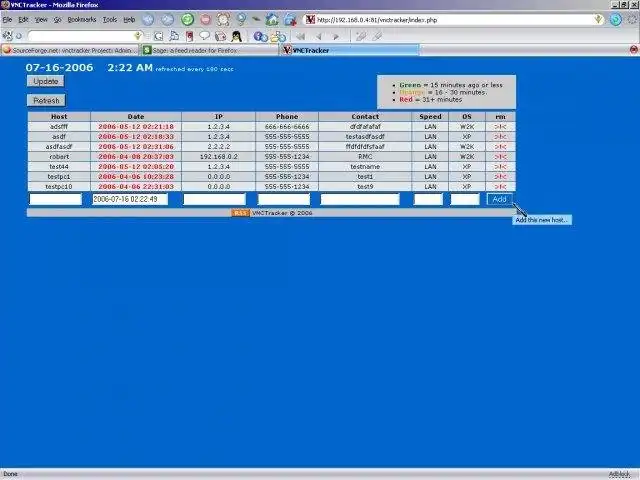Click the empty Speed input field
The height and width of the screenshot is (480, 640).
click(428, 199)
